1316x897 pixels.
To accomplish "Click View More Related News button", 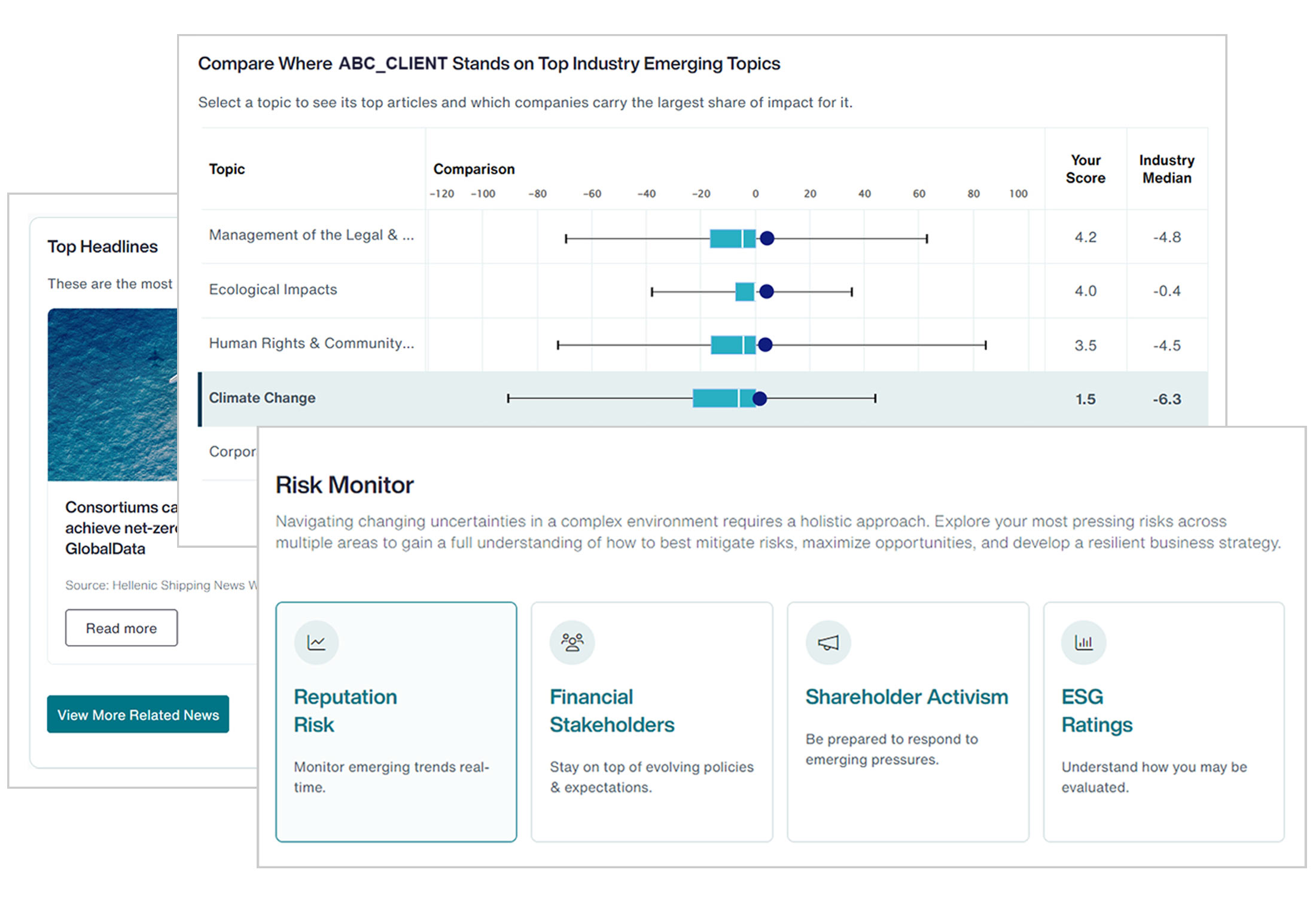I will tap(138, 715).
